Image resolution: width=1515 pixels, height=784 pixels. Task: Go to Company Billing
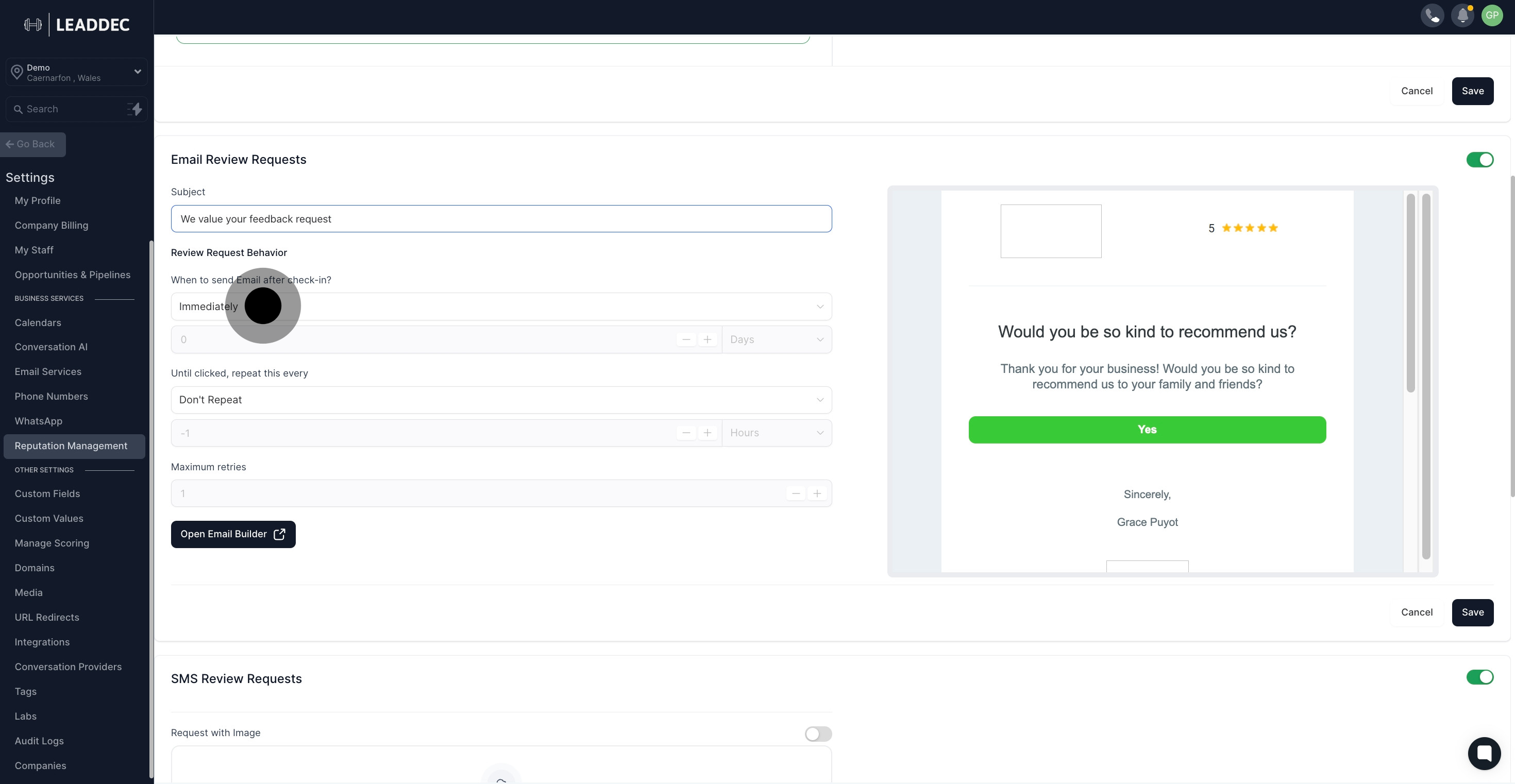coord(51,226)
